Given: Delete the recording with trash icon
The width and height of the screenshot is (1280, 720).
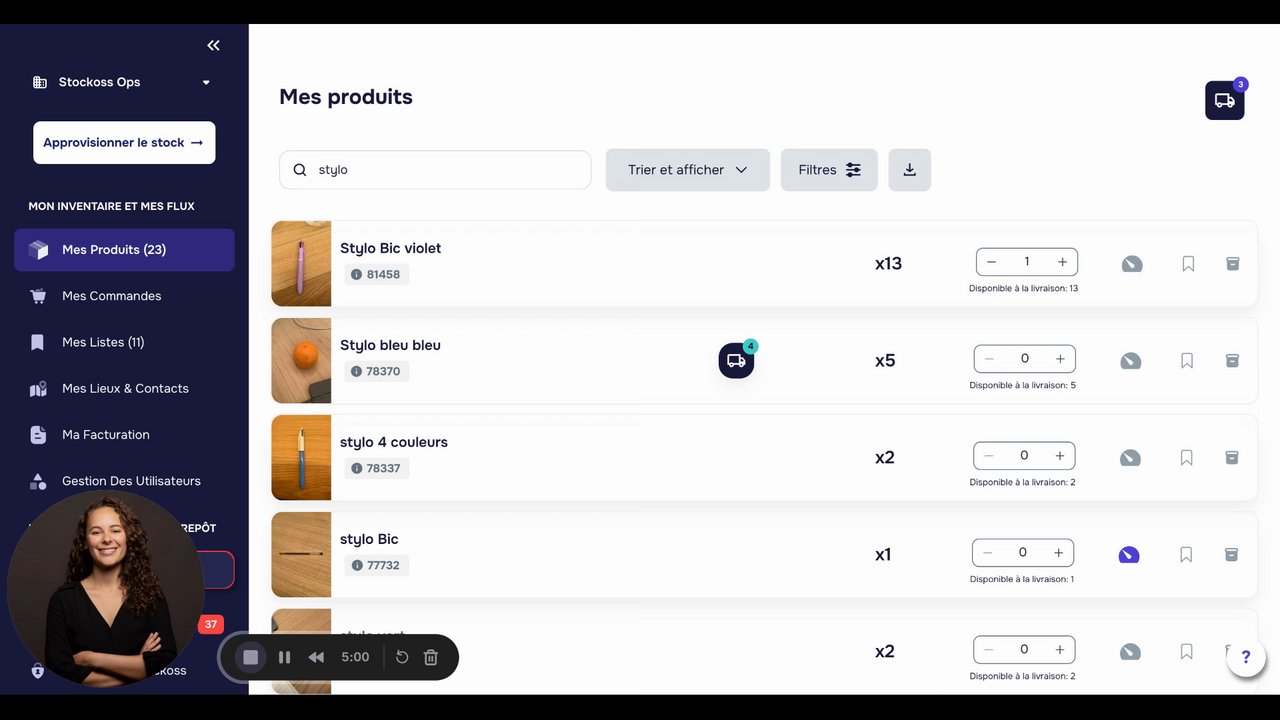Looking at the screenshot, I should tap(431, 657).
